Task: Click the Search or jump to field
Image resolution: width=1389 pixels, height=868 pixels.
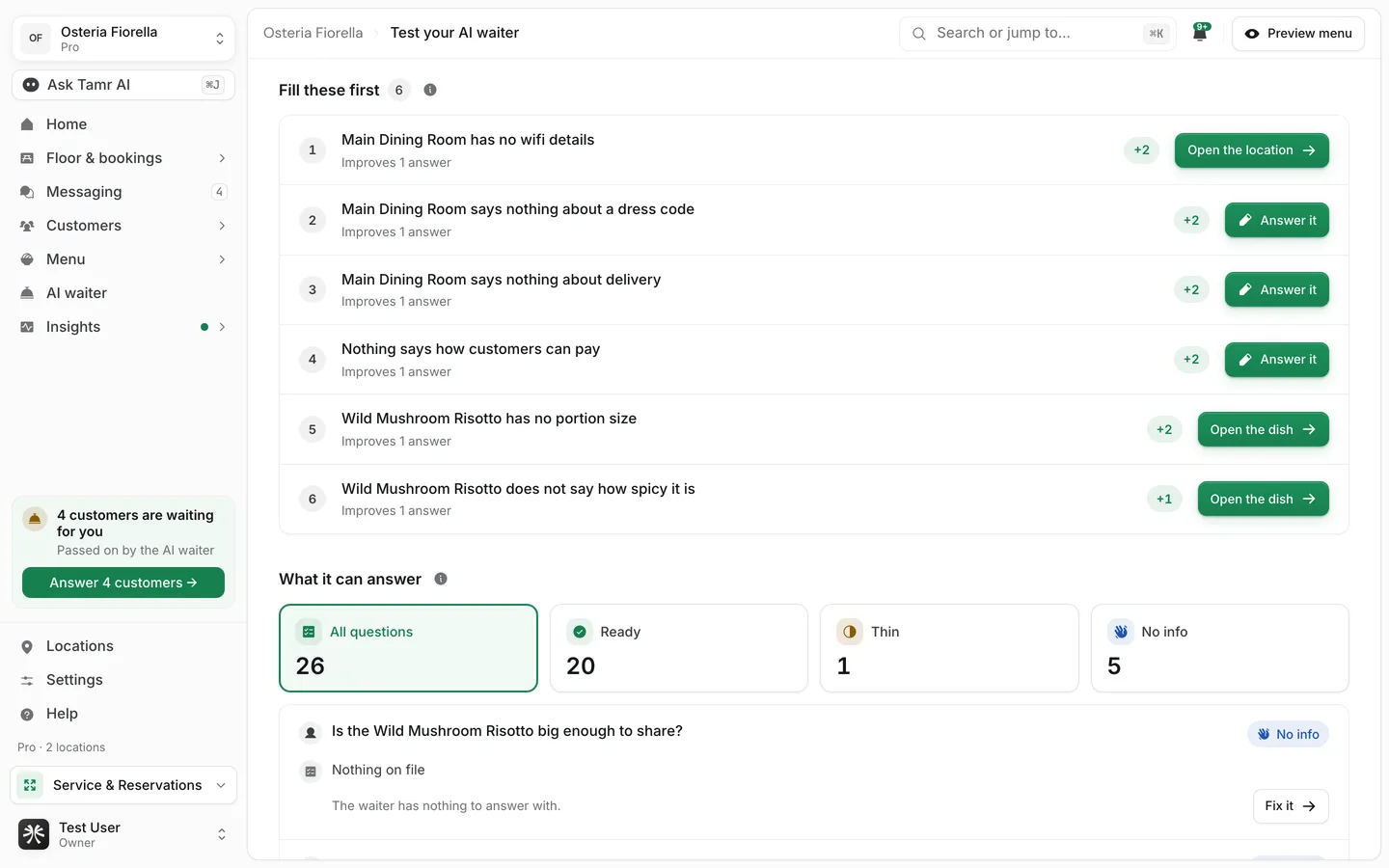Action: coord(1037,33)
